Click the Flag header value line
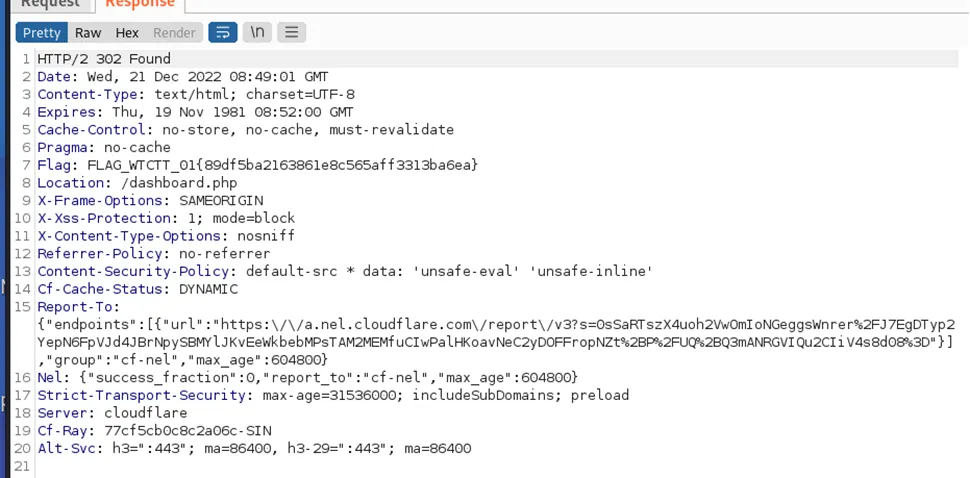 258,165
